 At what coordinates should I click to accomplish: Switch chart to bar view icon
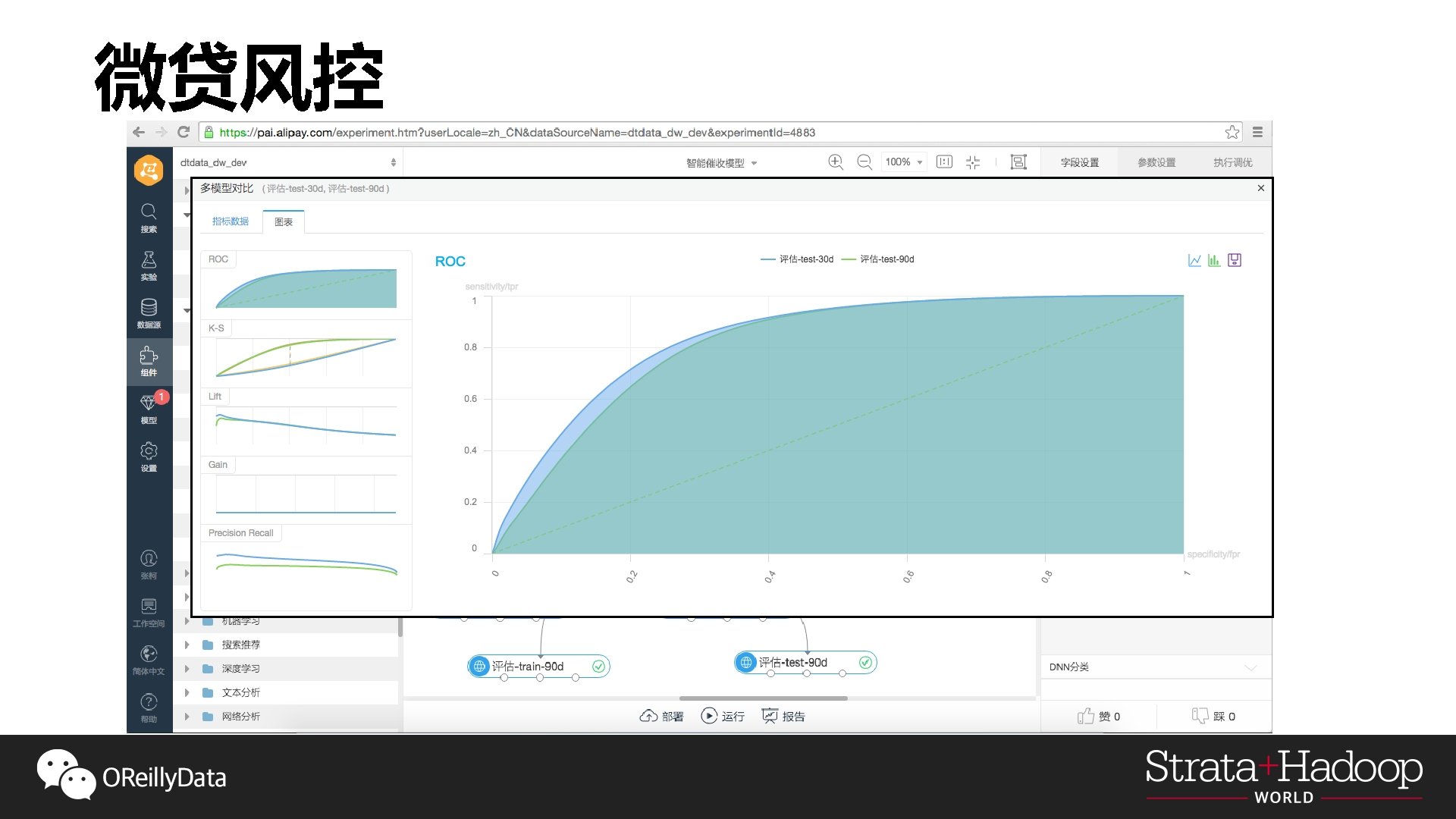click(x=1214, y=260)
